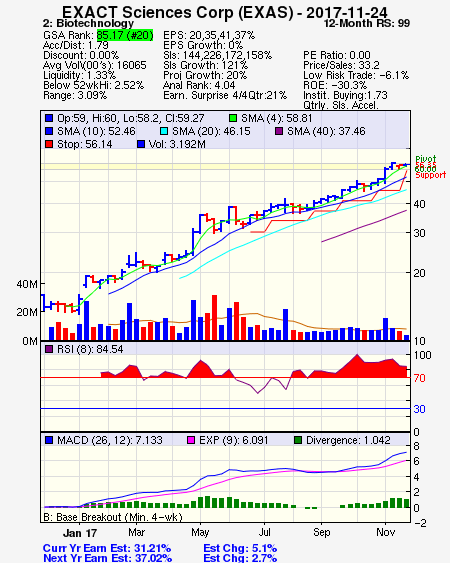This screenshot has height=563, width=450.
Task: Click the green-highlighted GSA Rank 85.17 (#20)
Action: tap(125, 35)
